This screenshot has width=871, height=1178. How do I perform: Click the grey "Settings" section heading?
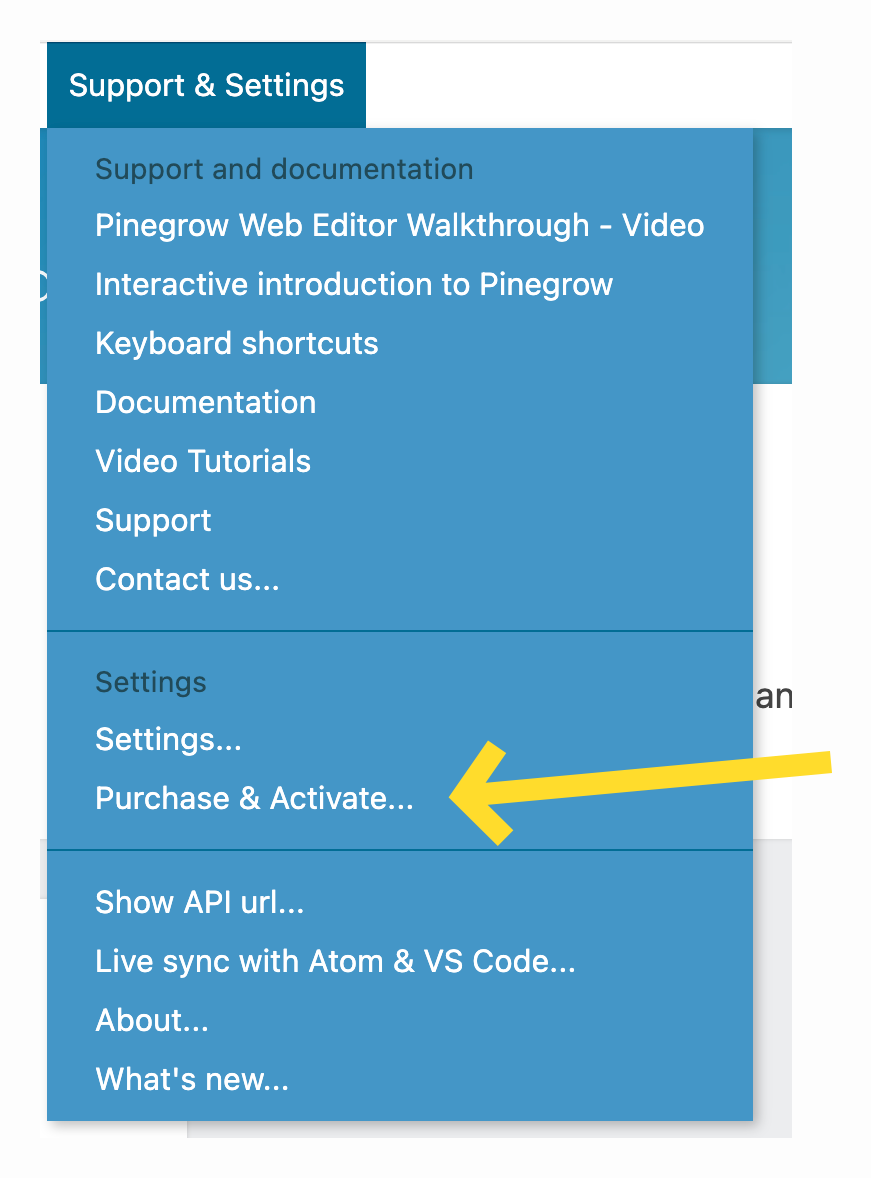tap(150, 682)
